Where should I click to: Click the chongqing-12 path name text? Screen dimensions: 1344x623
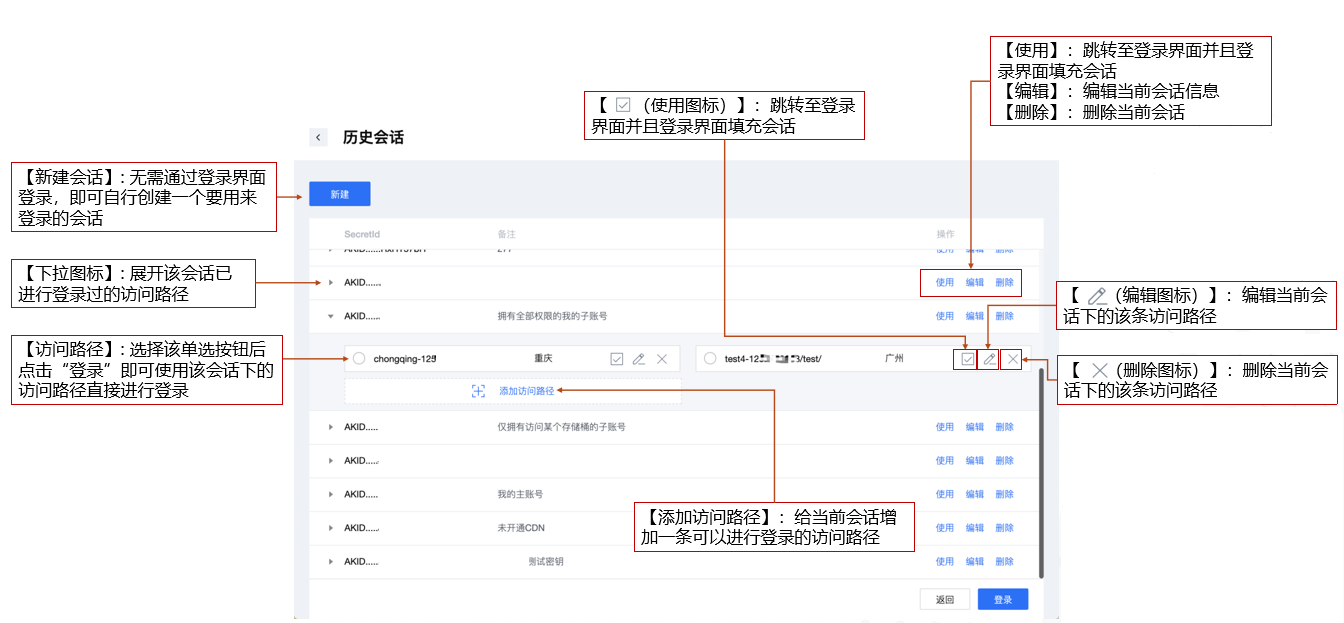point(406,358)
